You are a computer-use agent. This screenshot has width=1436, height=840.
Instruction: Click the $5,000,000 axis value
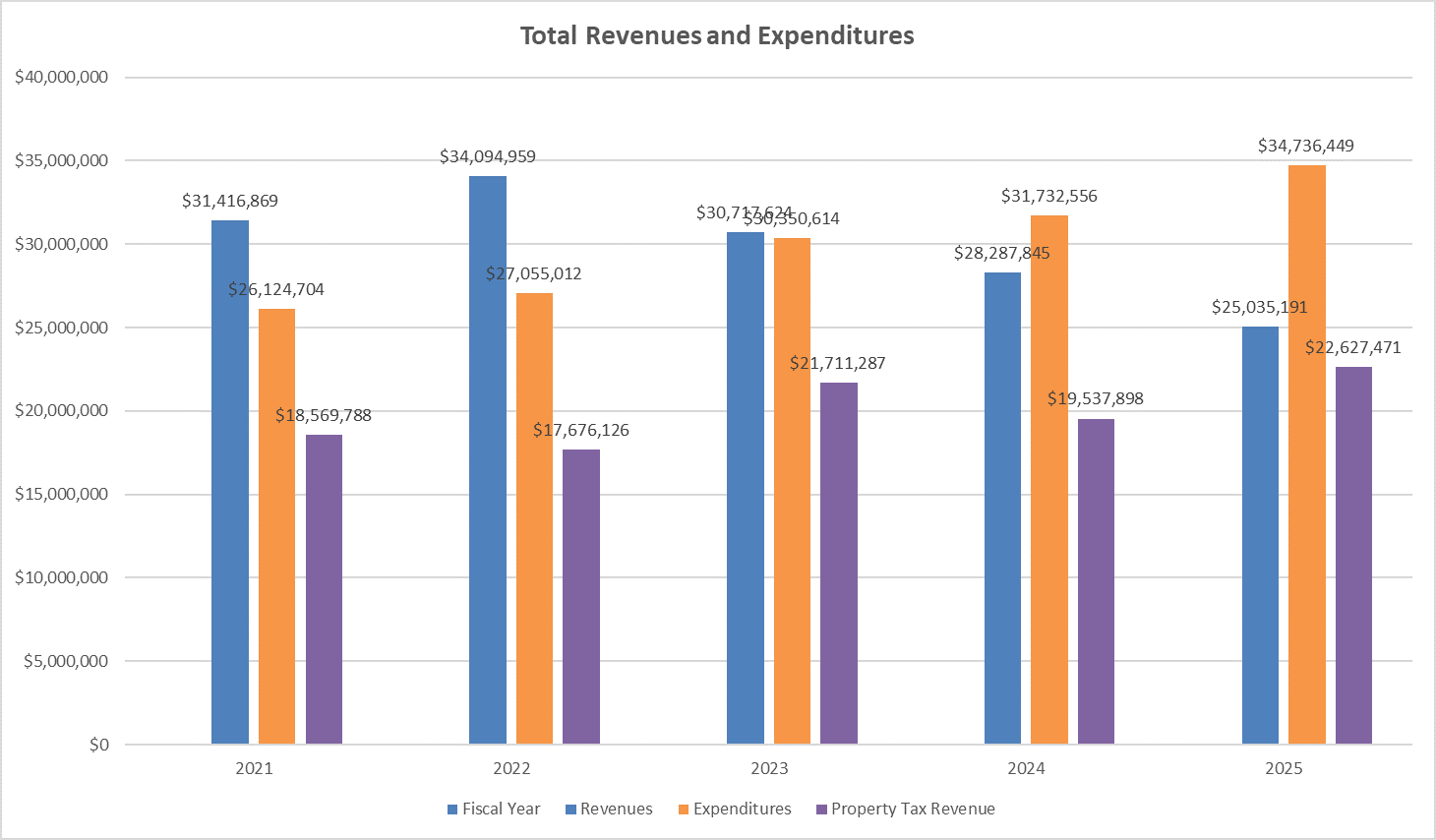[66, 661]
